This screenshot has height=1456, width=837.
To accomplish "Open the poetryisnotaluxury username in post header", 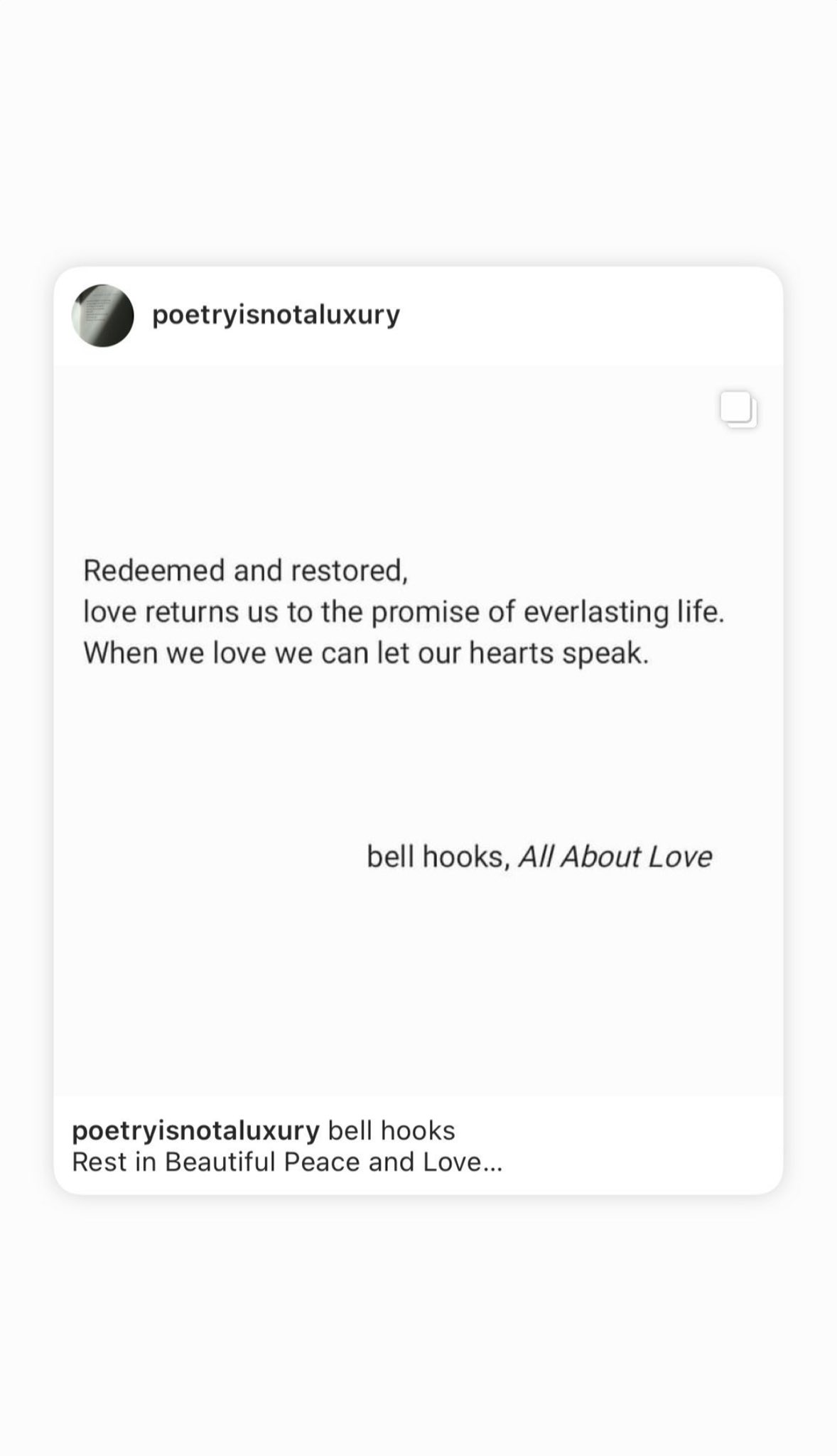I will (276, 315).
